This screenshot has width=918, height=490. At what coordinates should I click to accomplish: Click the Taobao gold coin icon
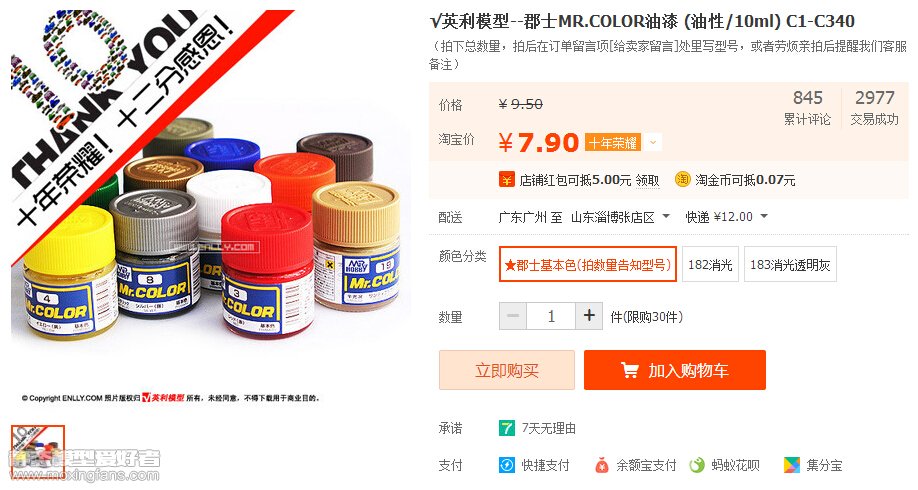point(683,180)
